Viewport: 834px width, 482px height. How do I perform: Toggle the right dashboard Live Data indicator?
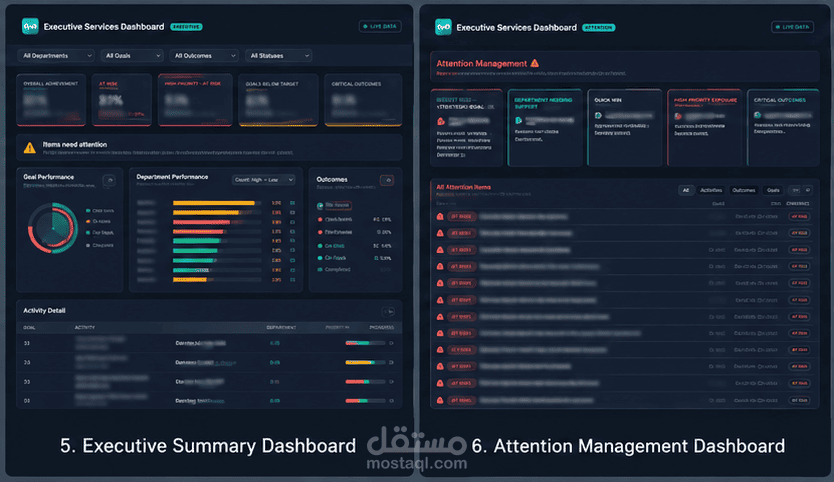pos(793,27)
